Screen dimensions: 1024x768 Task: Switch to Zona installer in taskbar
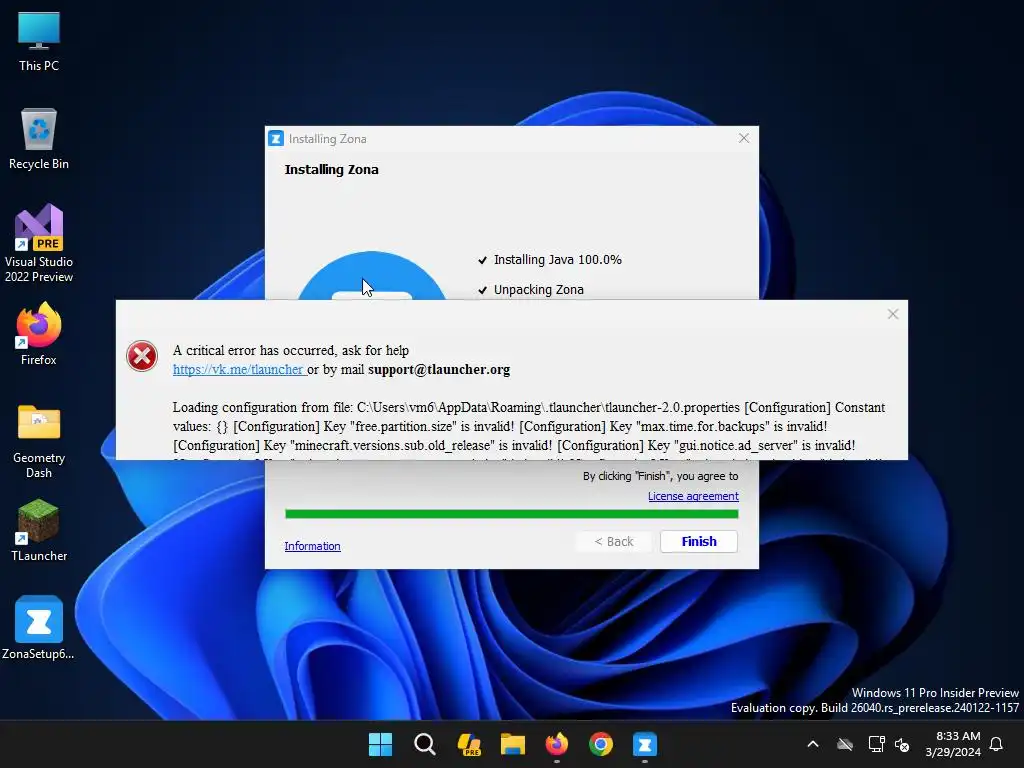point(645,744)
